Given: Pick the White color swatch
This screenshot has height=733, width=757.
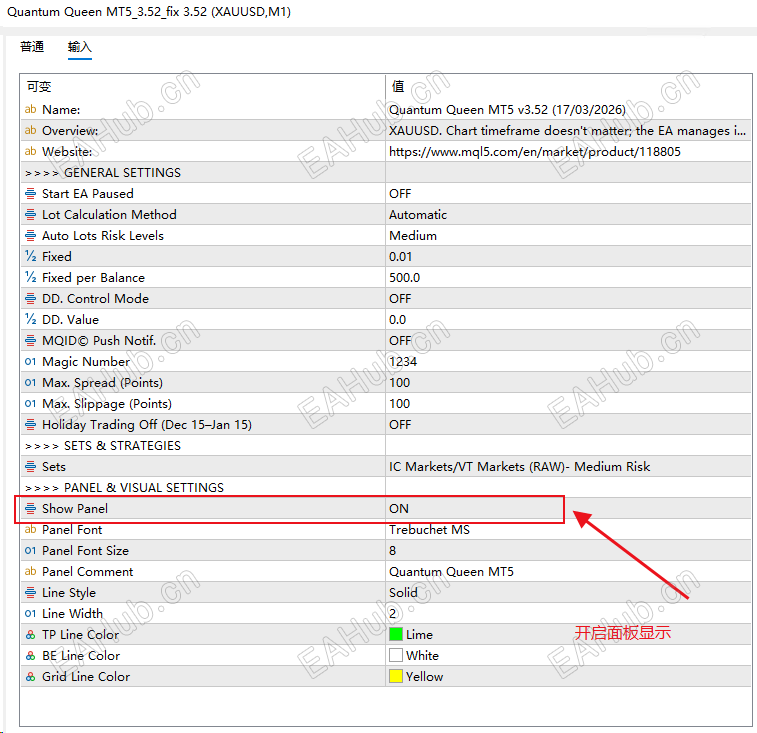Looking at the screenshot, I should tap(396, 655).
